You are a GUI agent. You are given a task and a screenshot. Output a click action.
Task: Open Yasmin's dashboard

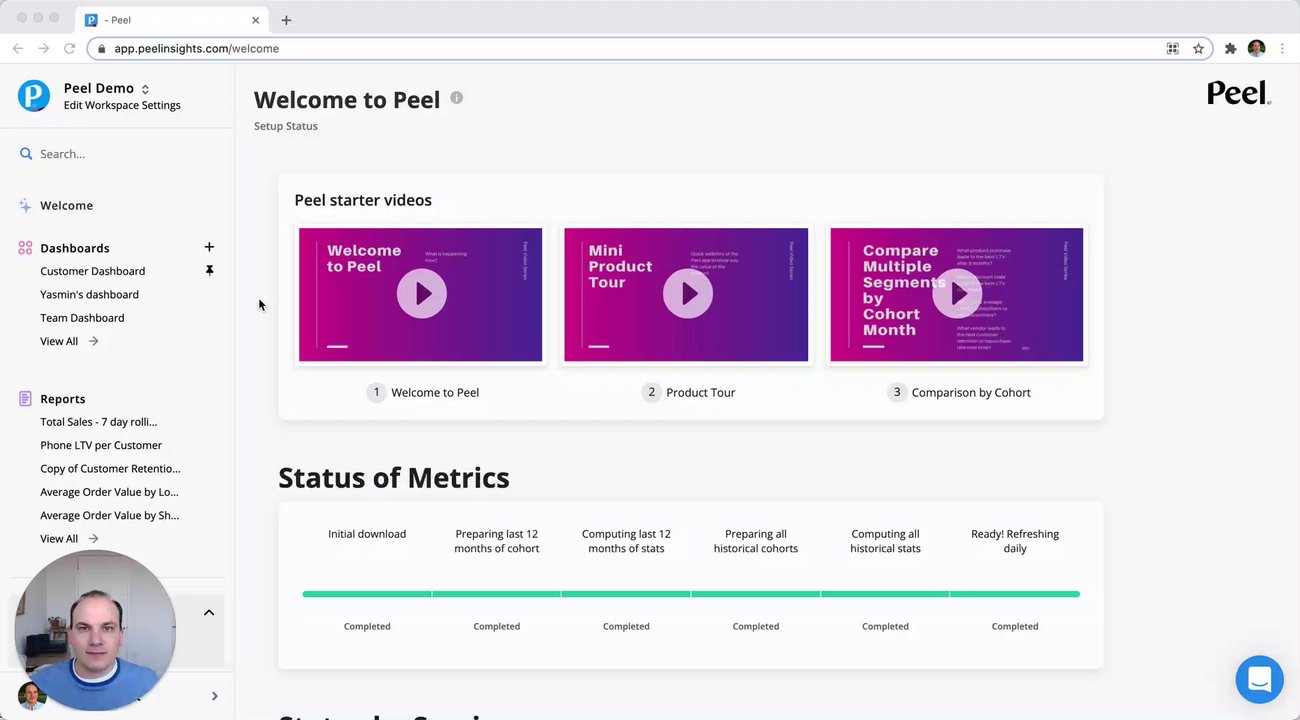[x=89, y=294]
